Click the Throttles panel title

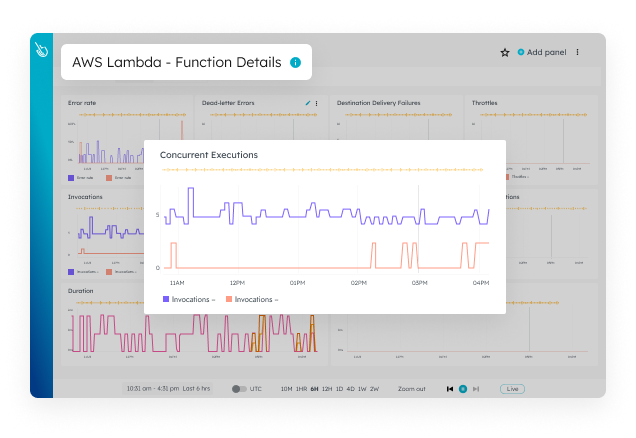484,103
